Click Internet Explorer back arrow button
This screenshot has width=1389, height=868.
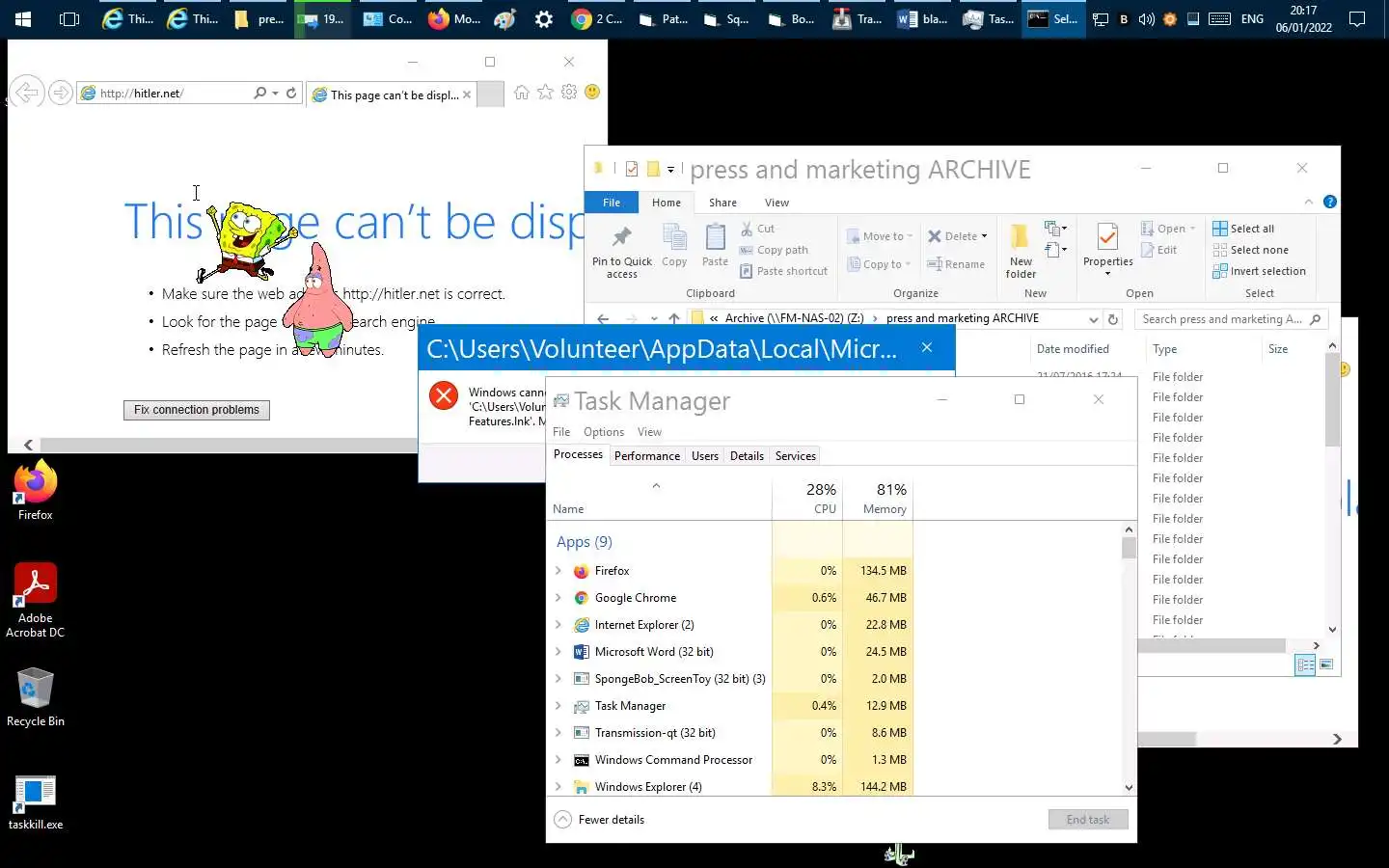27,93
